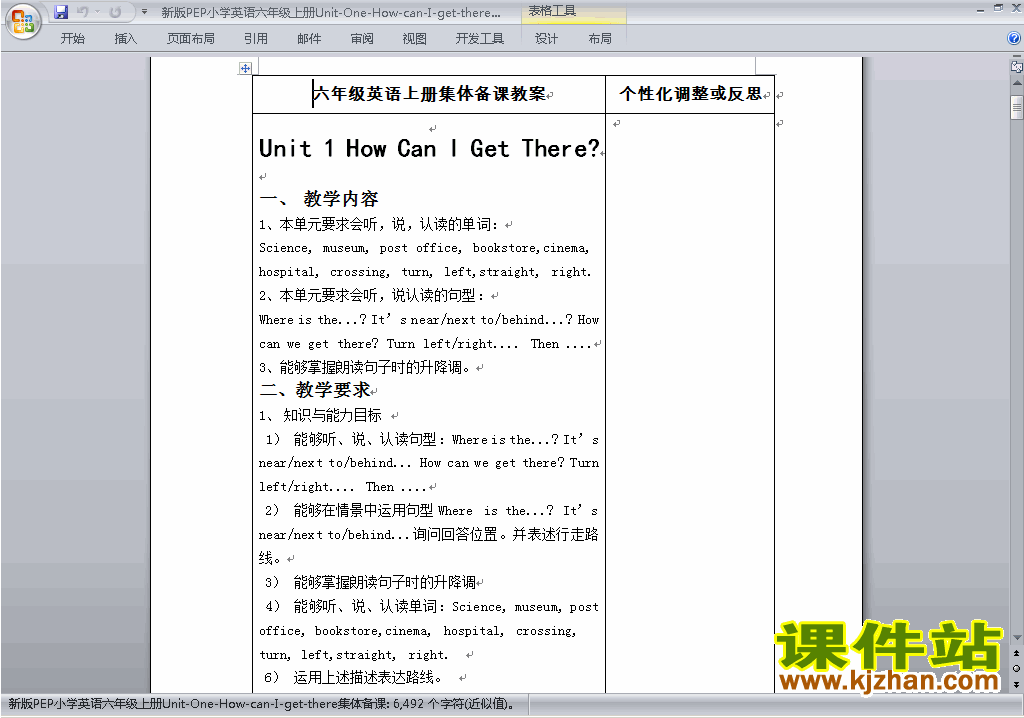Click the status bar word count 6,492 个字符
This screenshot has width=1024, height=718.
pos(453,704)
